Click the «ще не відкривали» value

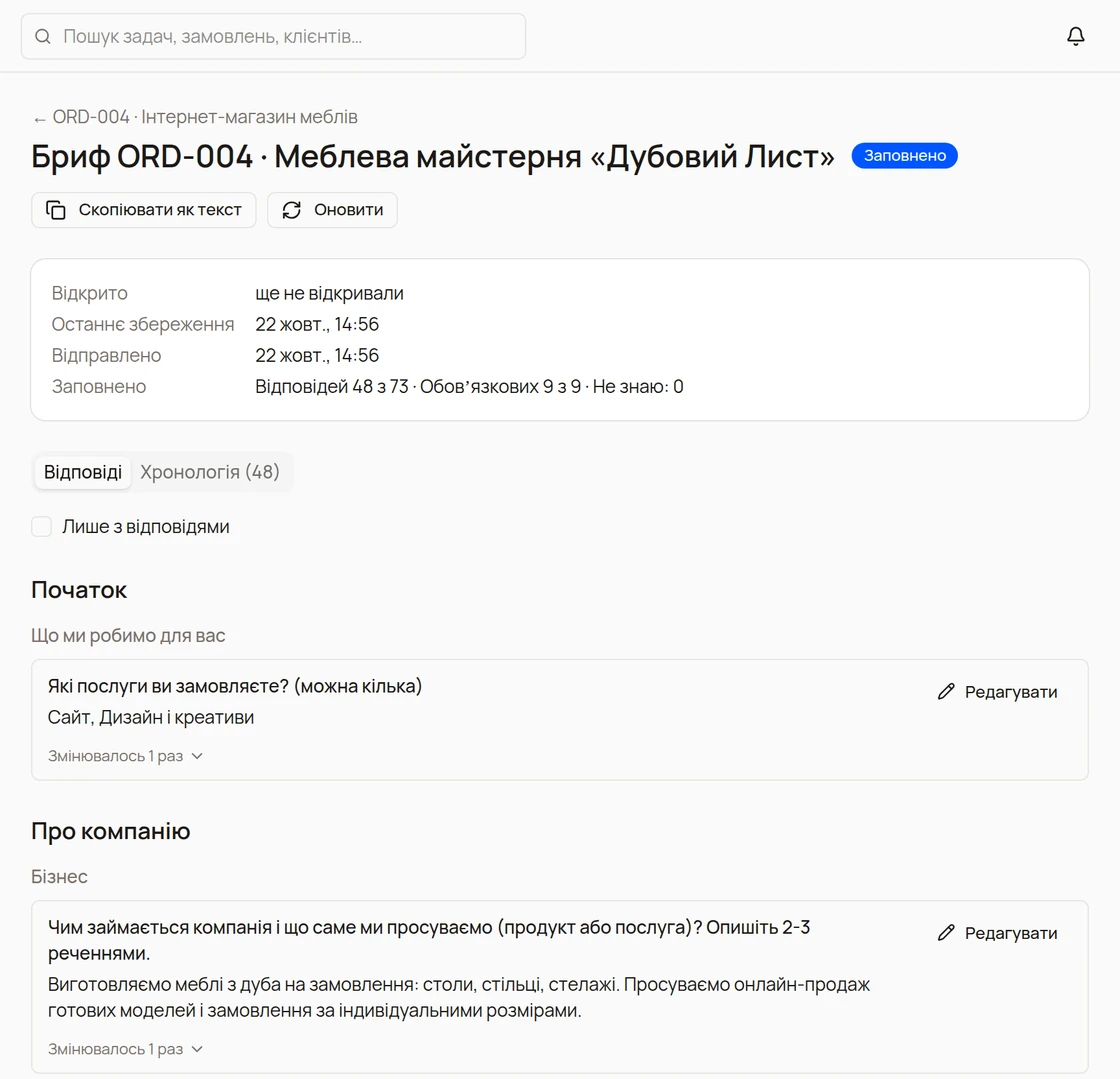[329, 293]
